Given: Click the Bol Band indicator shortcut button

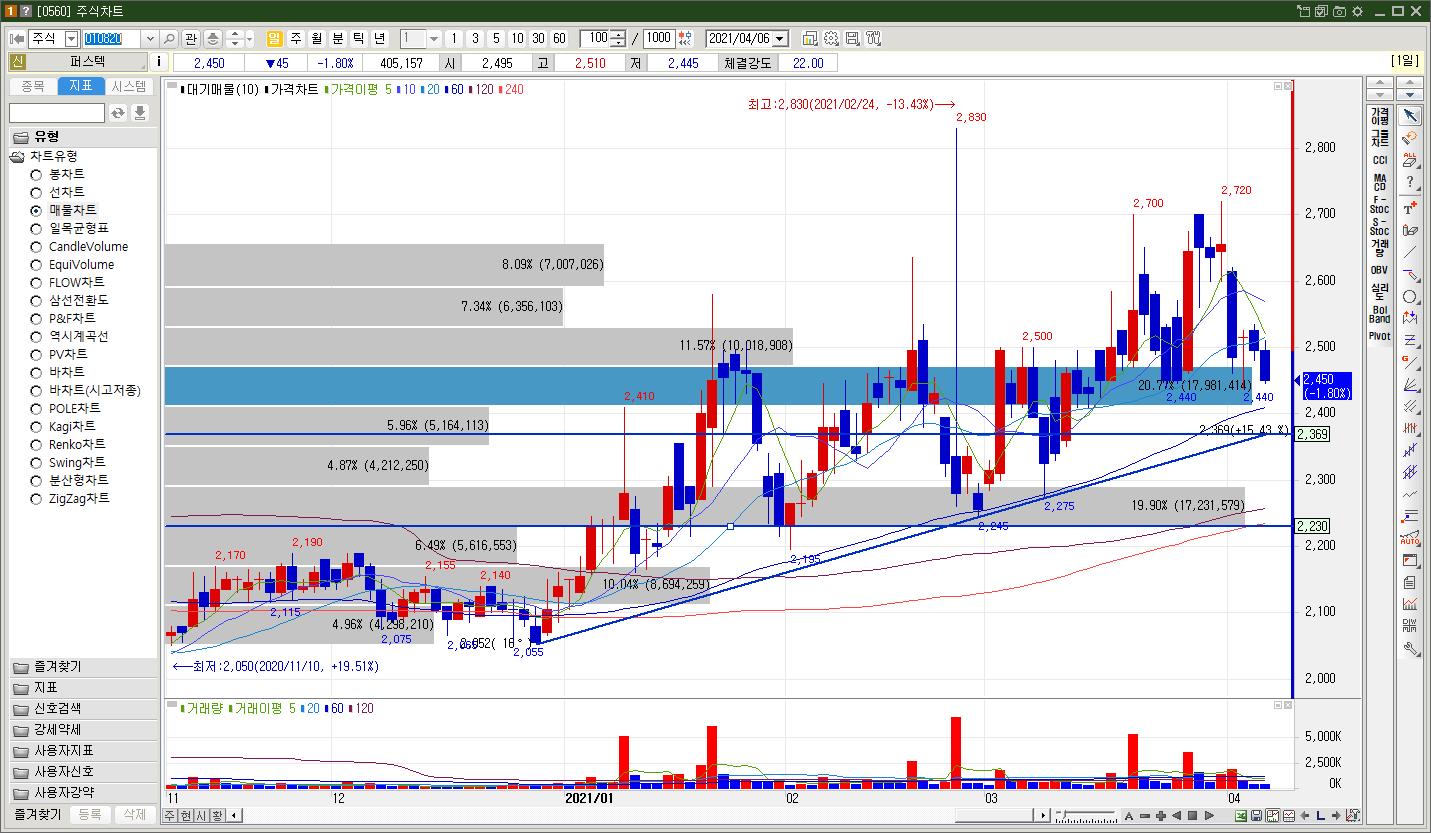Looking at the screenshot, I should click(1380, 314).
